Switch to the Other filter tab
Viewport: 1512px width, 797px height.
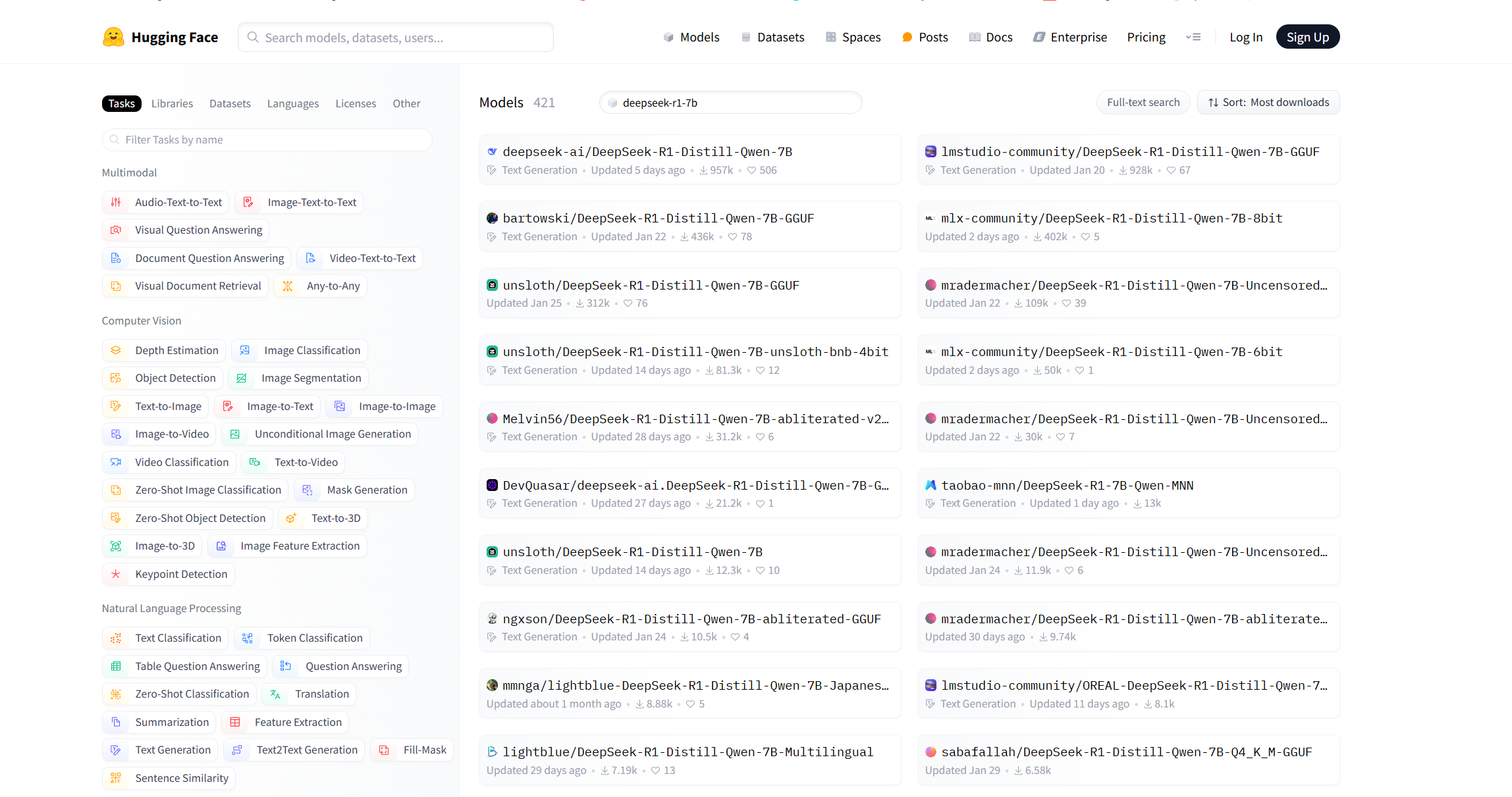[406, 103]
